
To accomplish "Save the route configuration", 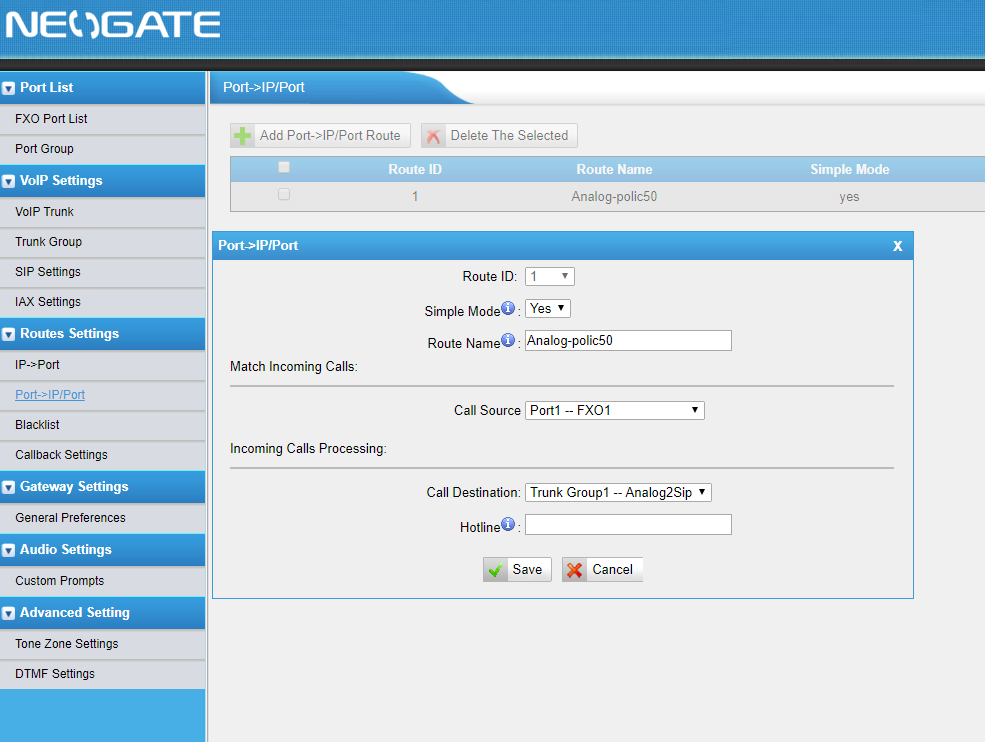I will tap(517, 569).
